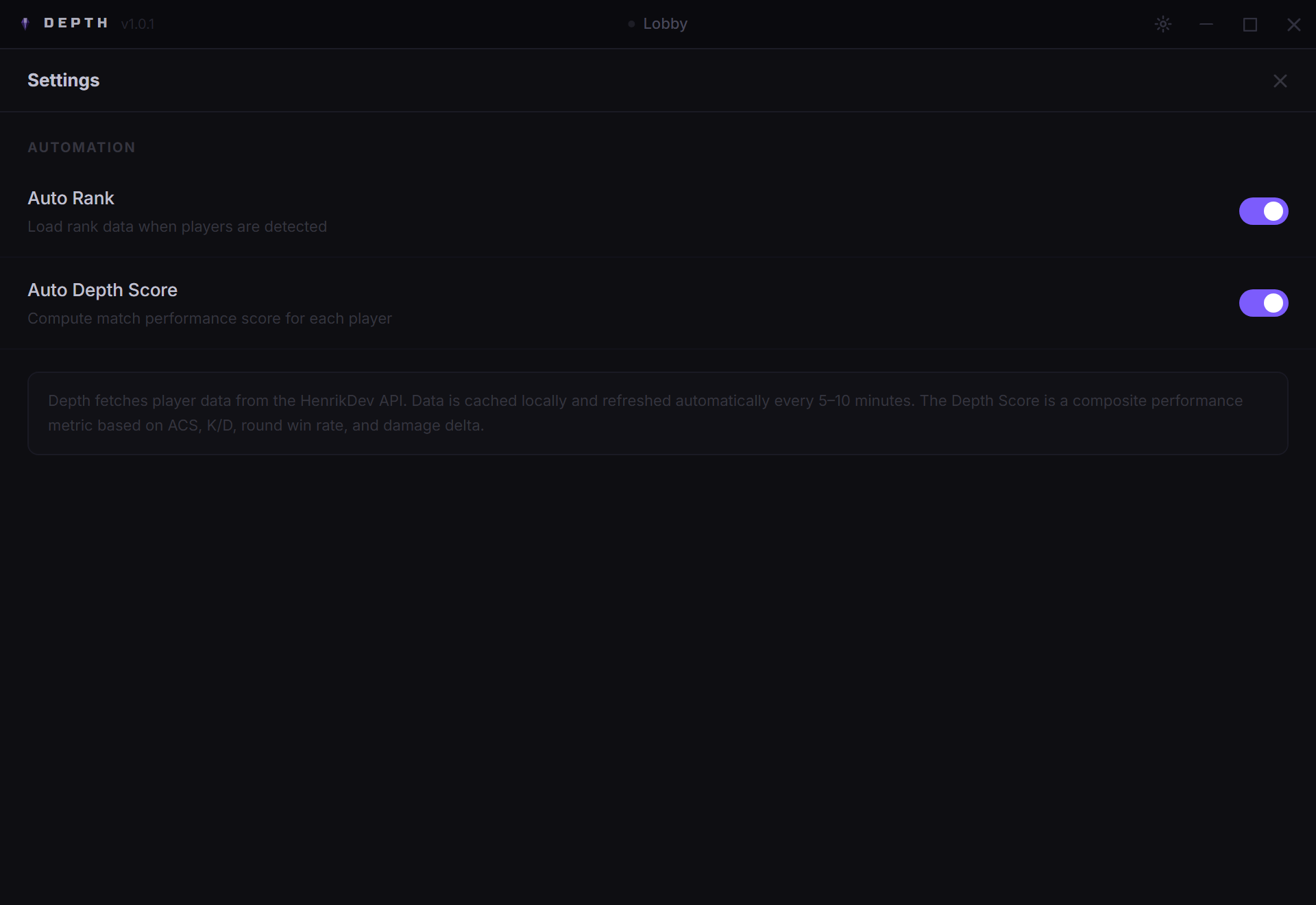Disable the Auto Rank toggle
Screen dimensions: 1316x905
pyautogui.click(x=1263, y=211)
